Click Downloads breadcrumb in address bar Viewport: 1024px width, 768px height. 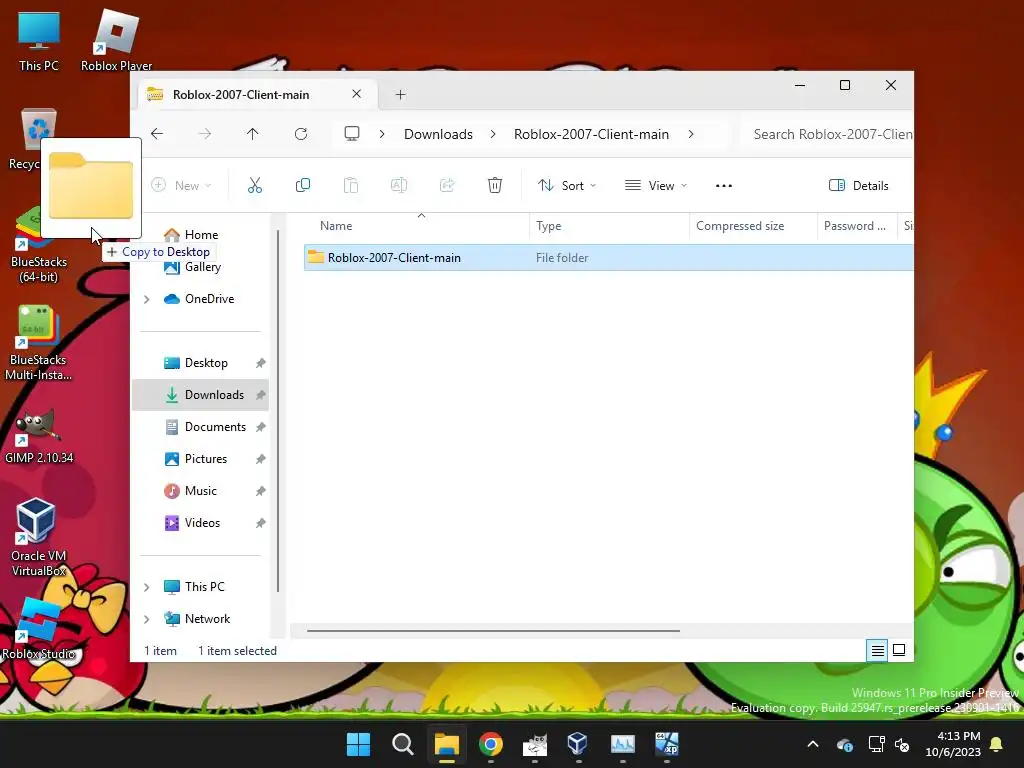click(438, 134)
